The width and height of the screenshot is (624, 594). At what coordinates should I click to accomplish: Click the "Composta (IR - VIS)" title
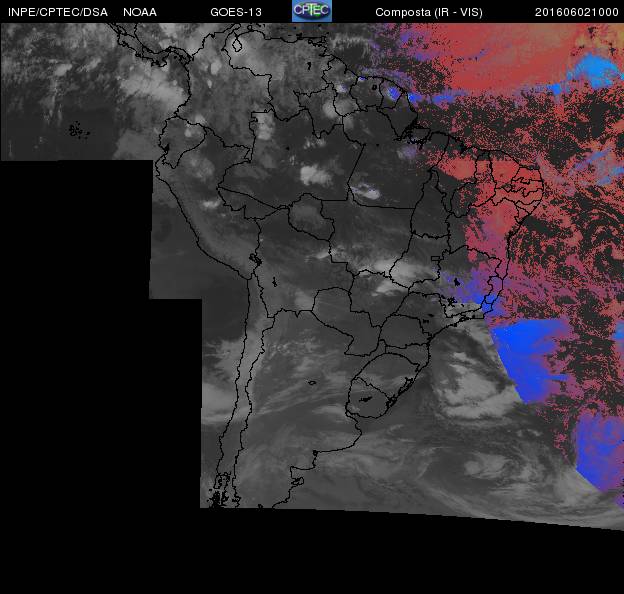[429, 12]
